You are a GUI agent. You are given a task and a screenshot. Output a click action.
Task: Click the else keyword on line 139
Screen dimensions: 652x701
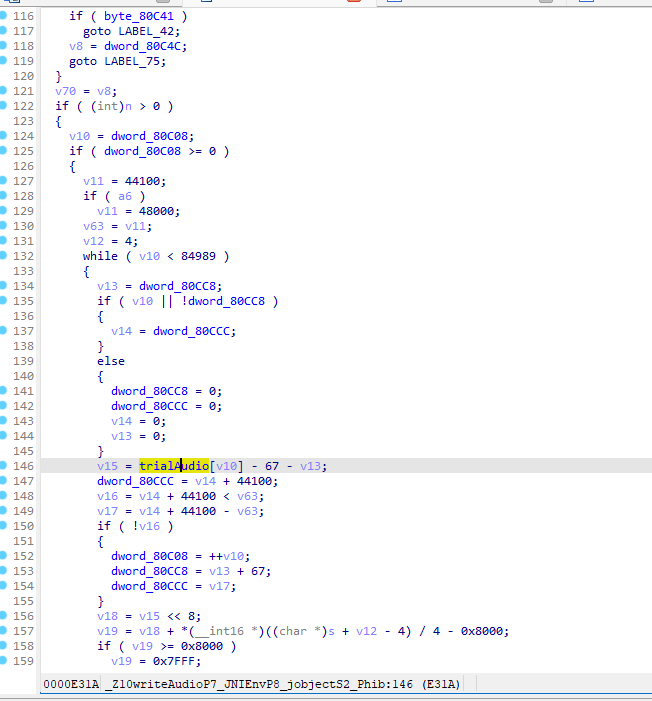(x=111, y=361)
